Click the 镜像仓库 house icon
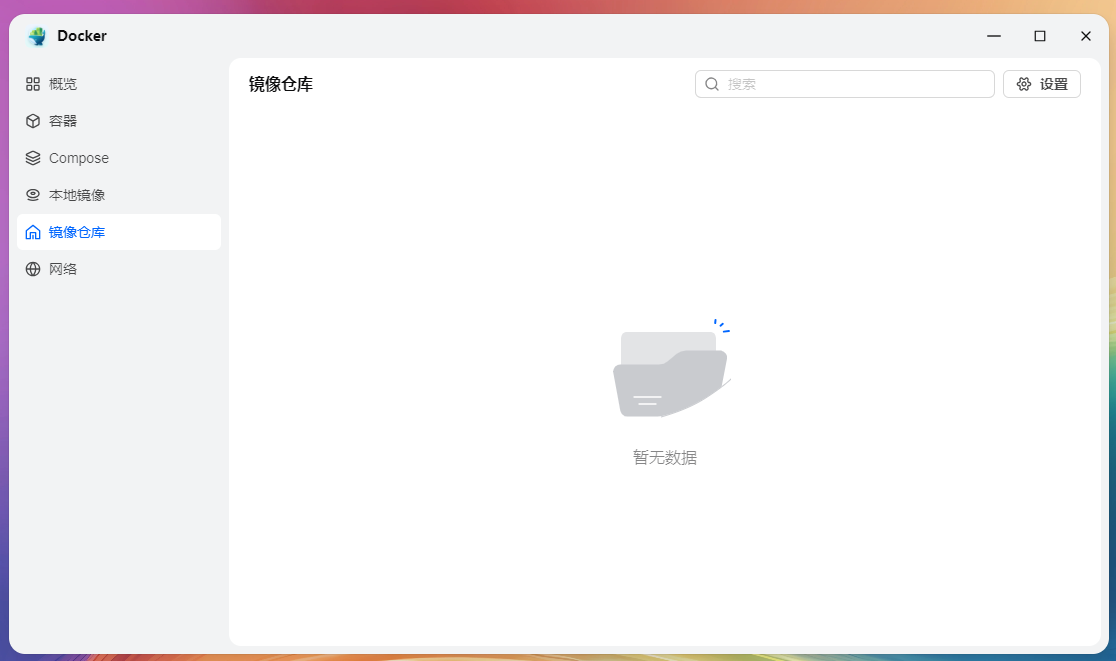The image size is (1116, 661). click(x=33, y=232)
